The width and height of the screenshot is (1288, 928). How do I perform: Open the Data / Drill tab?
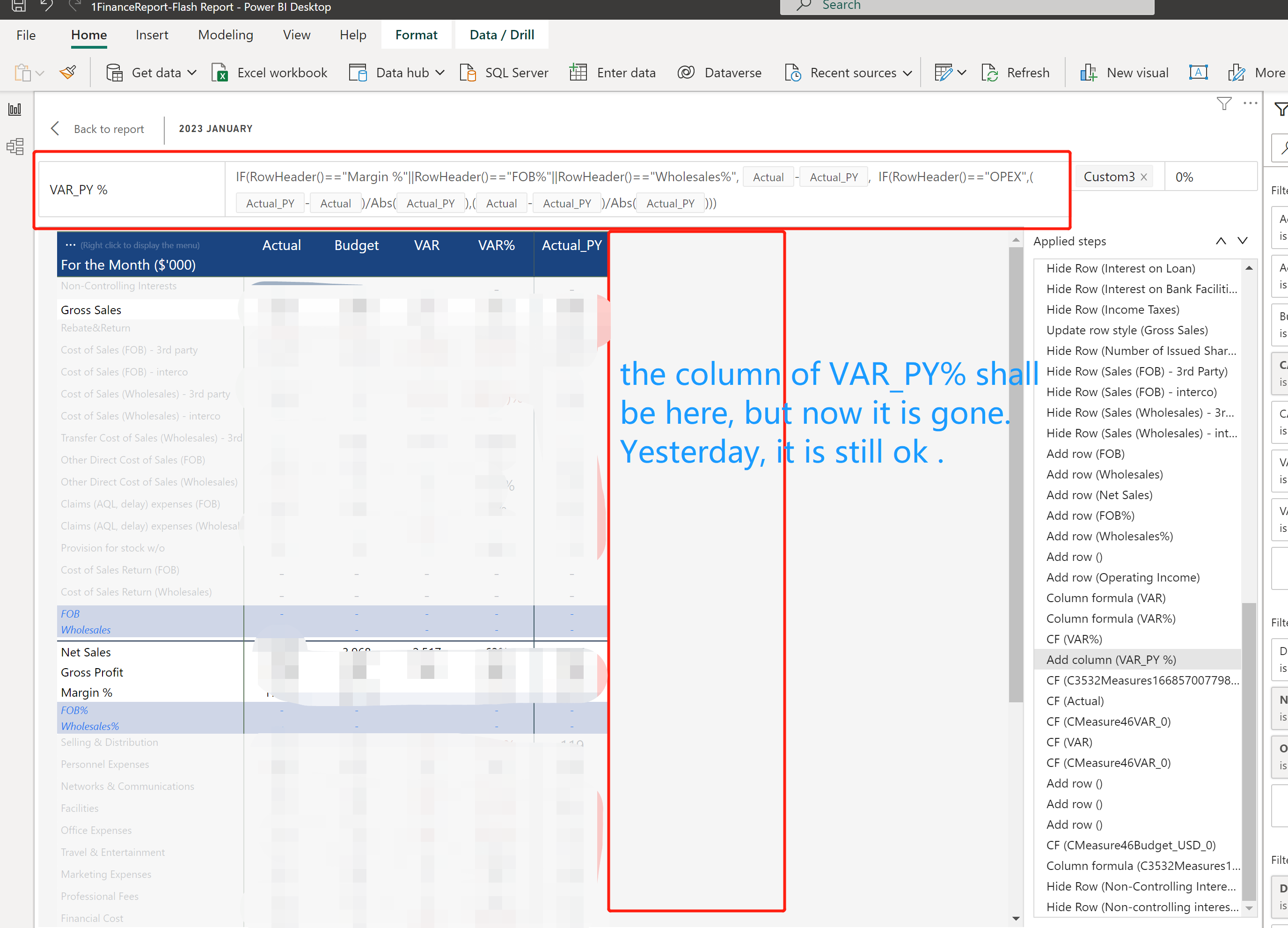point(501,35)
